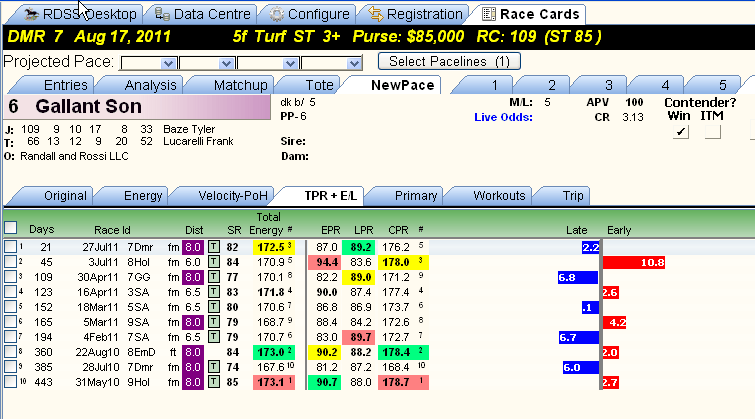
Task: Open the first Projected Pace dropdown
Action: [x=168, y=64]
